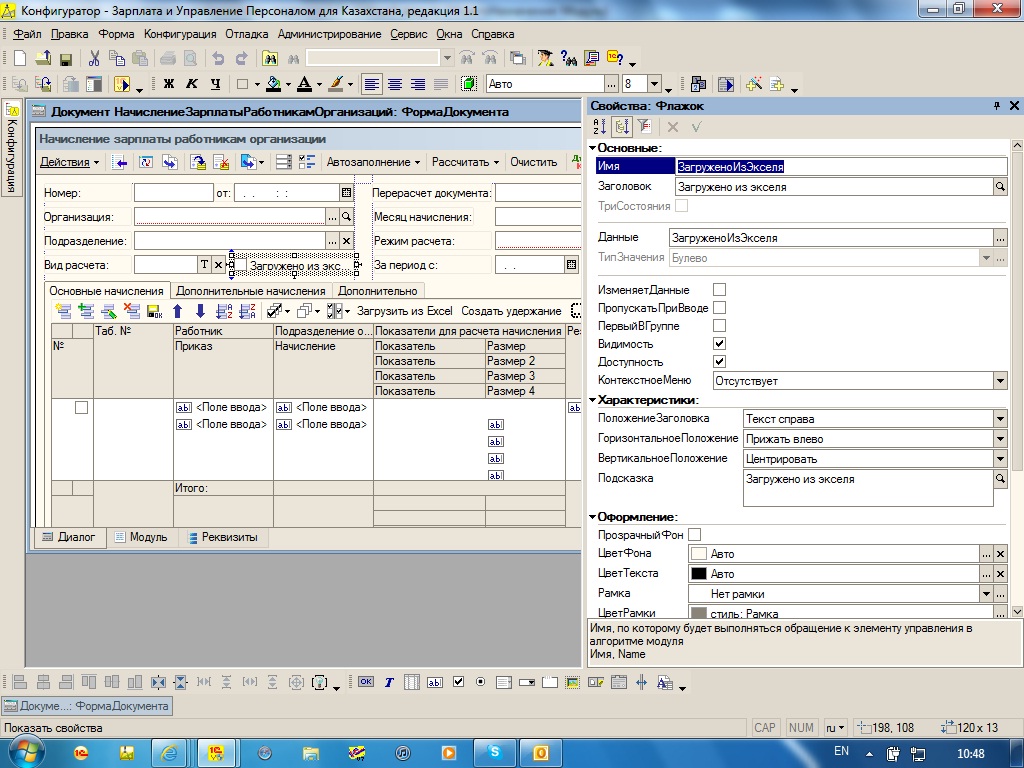The width and height of the screenshot is (1024, 768).
Task: Click ЦветТекста black color swatch
Action: 699,573
